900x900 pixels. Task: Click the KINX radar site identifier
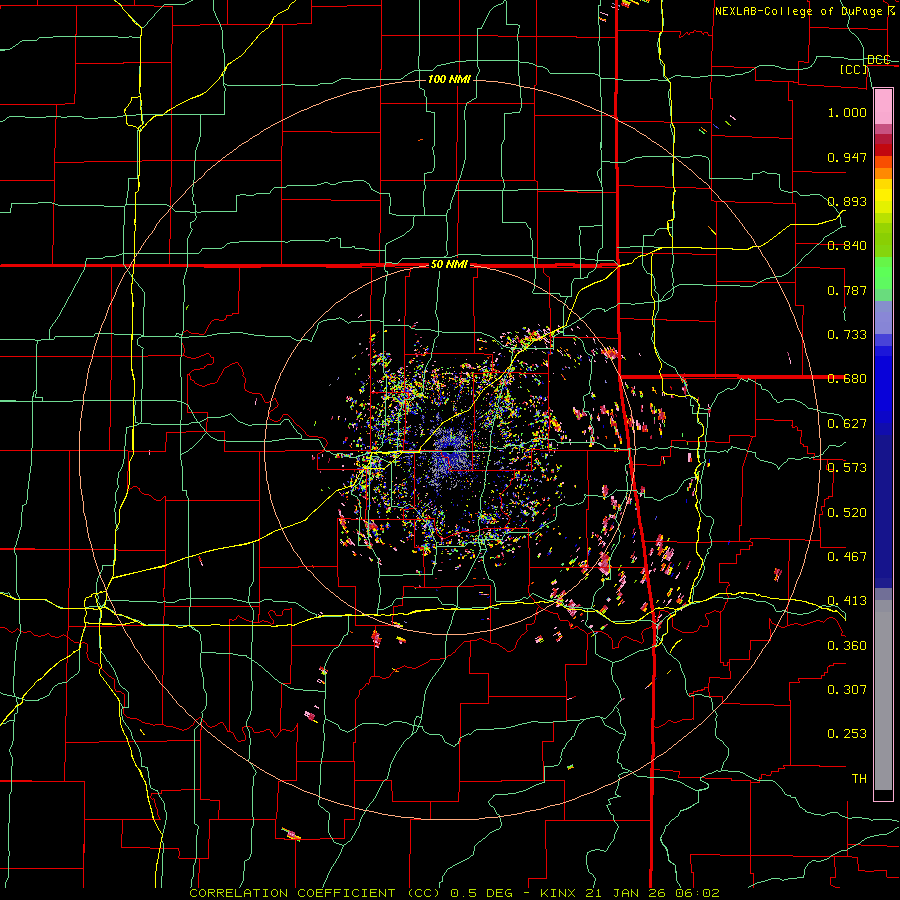tap(560, 893)
